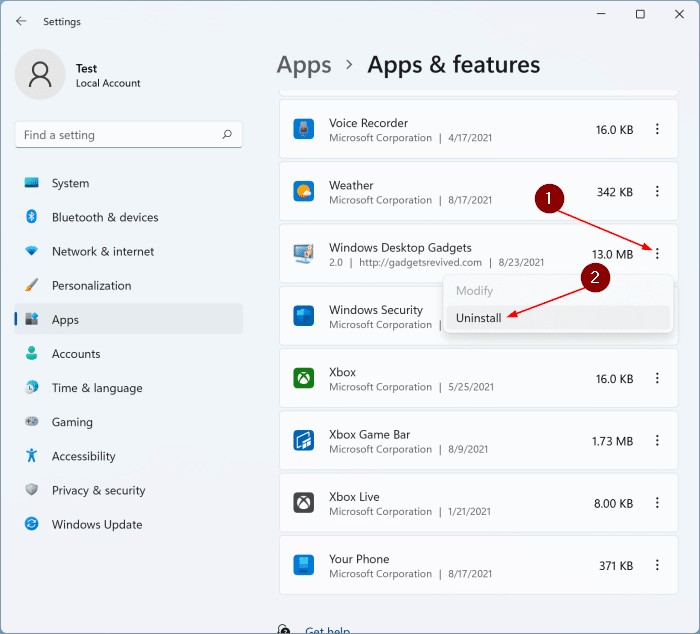700x634 pixels.
Task: Click the Windows Security app icon
Action: [x=304, y=316]
